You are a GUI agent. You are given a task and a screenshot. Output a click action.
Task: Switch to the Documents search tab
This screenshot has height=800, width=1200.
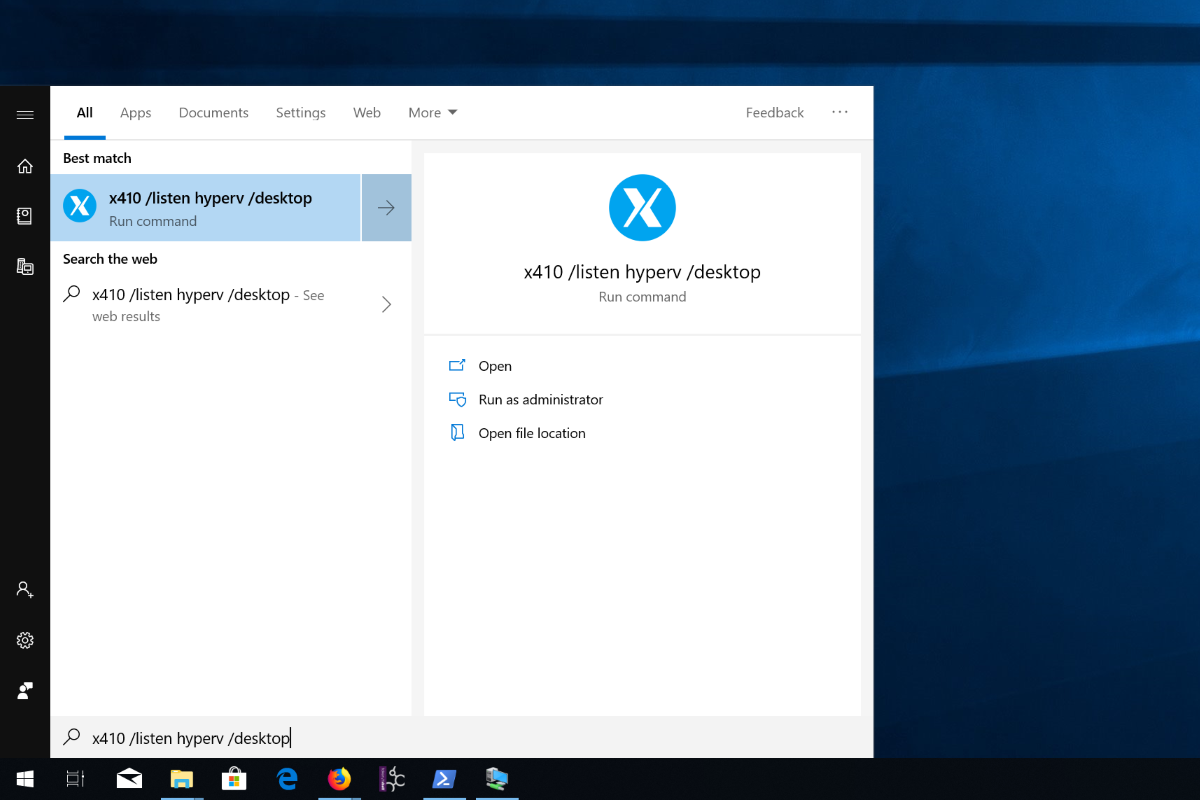pos(213,113)
